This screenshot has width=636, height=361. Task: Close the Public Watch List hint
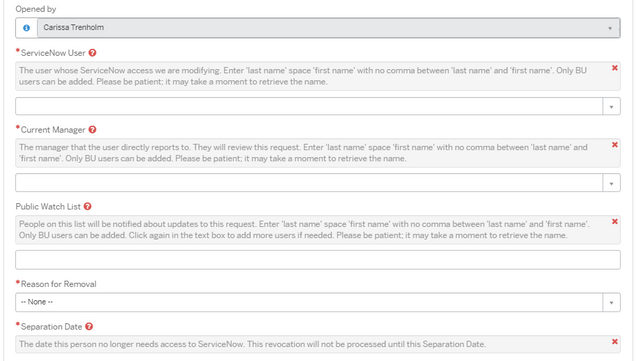pyautogui.click(x=615, y=221)
